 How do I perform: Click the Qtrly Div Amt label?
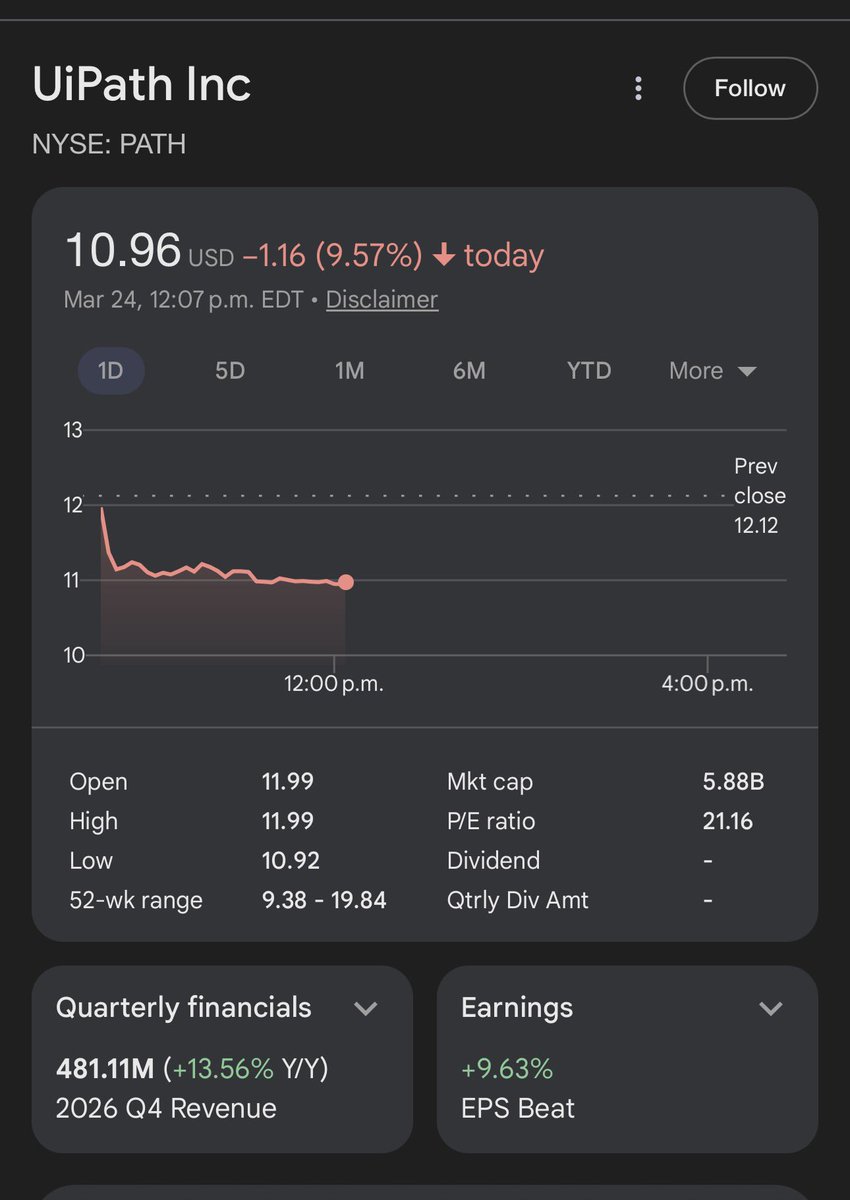point(518,900)
